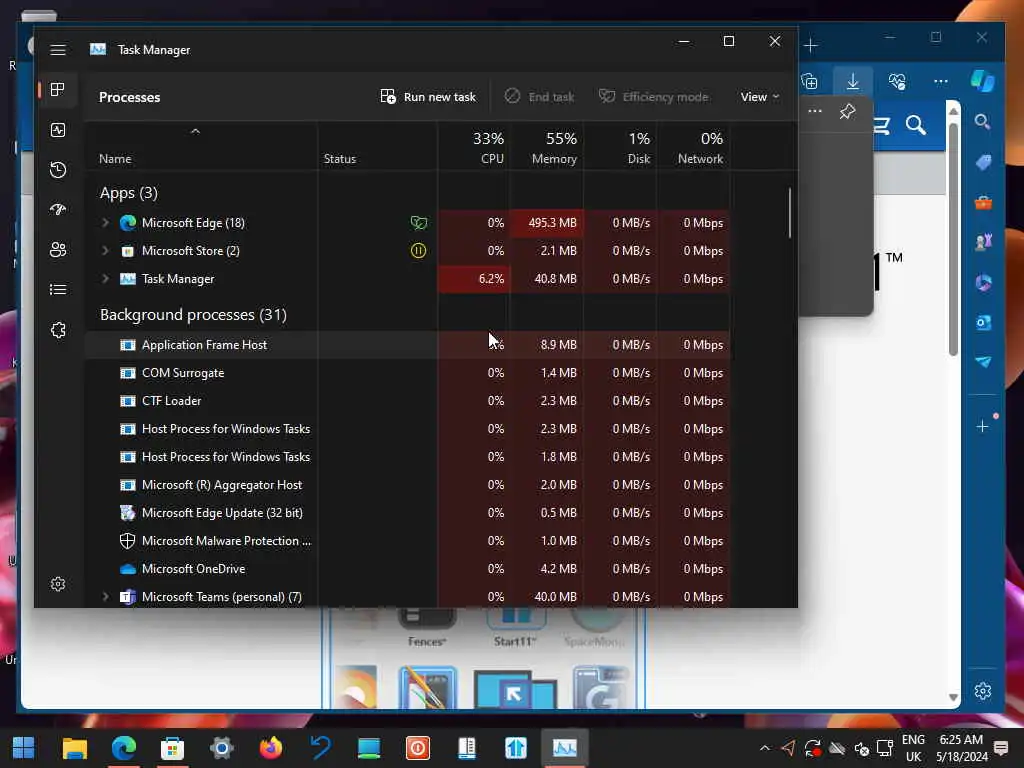The image size is (1024, 768).
Task: Open Edge browser Downloads icon
Action: click(x=853, y=82)
